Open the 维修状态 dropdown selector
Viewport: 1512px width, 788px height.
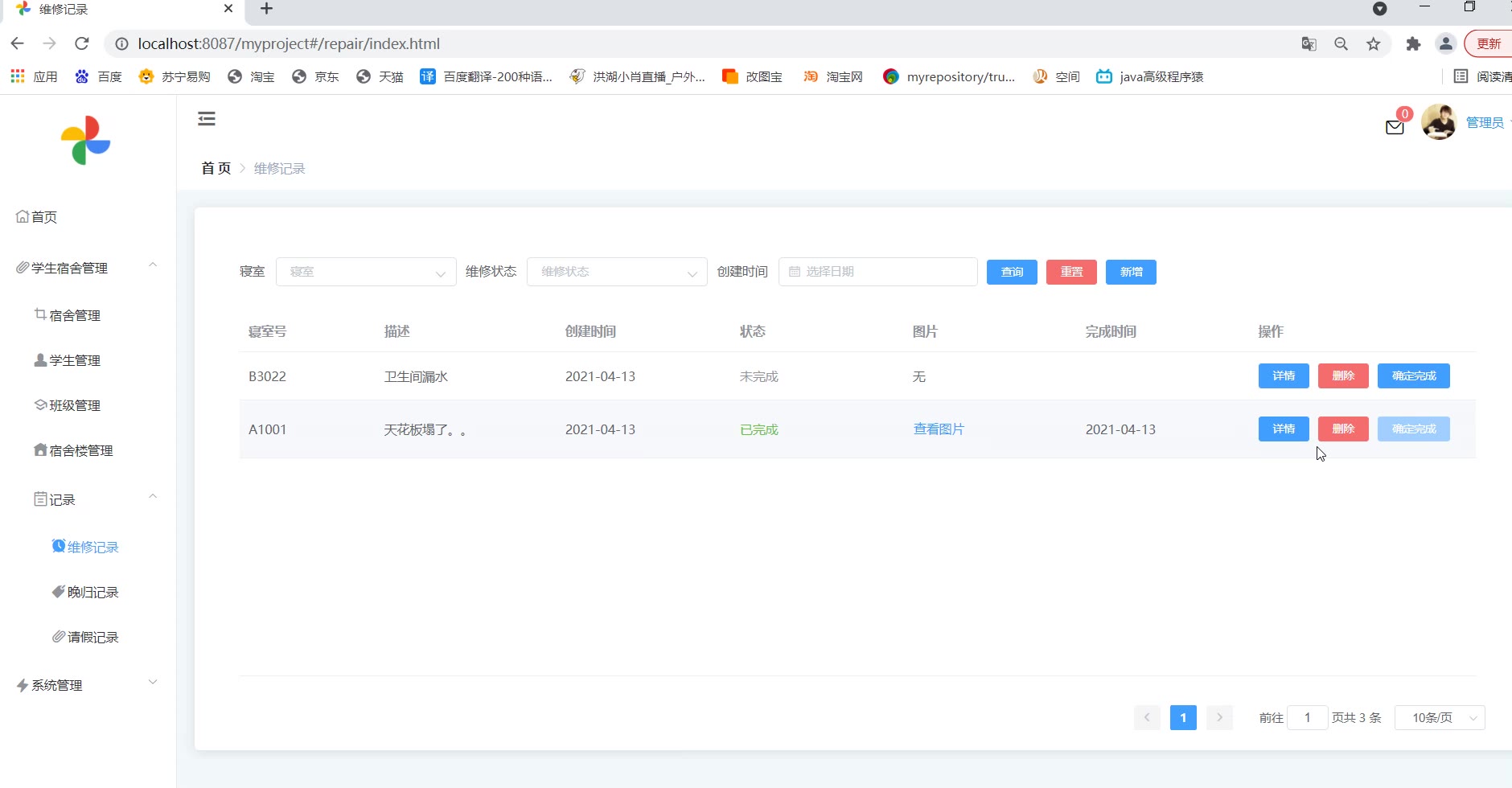pos(617,272)
